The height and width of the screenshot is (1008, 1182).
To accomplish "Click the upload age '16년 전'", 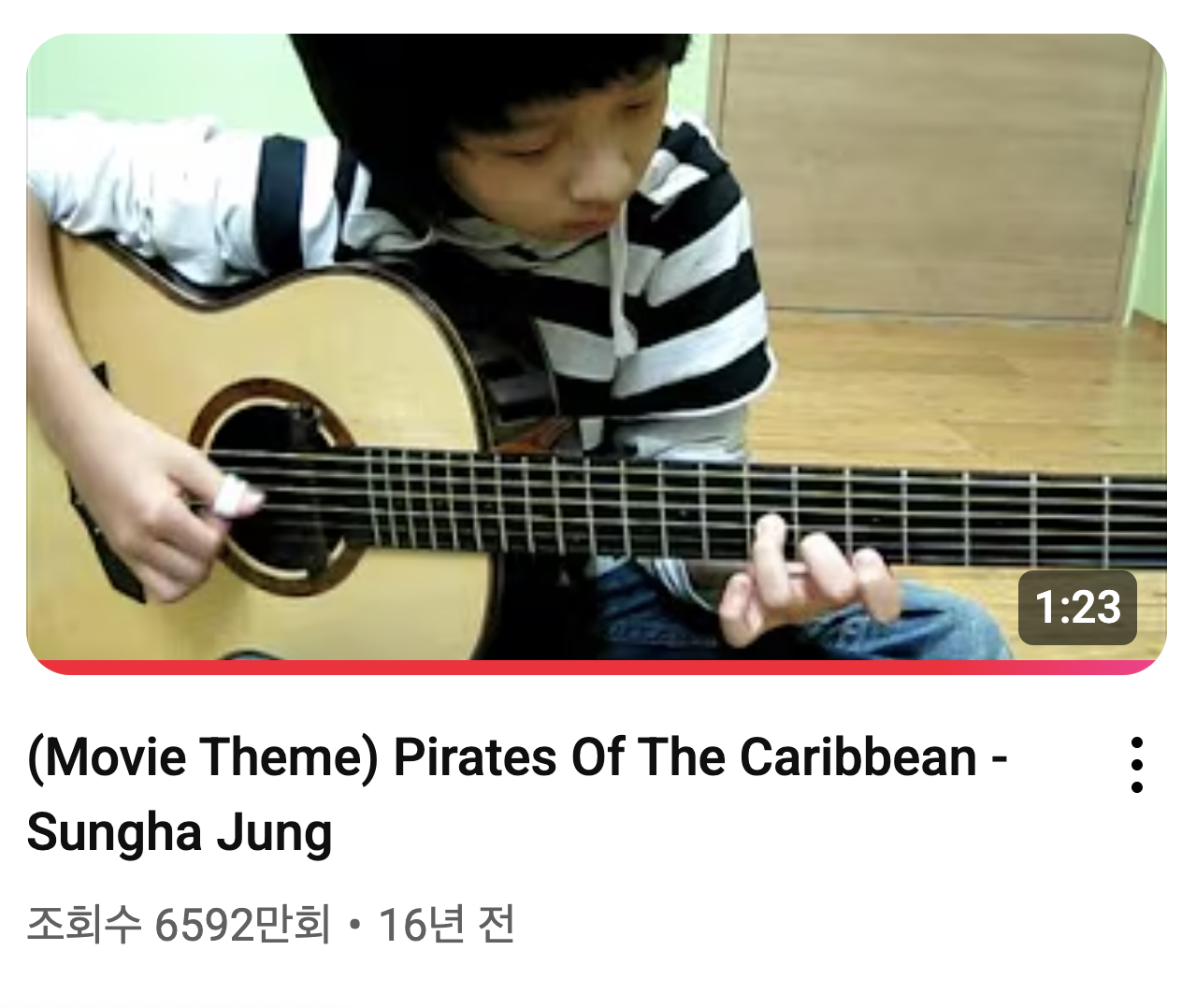I will 446,925.
